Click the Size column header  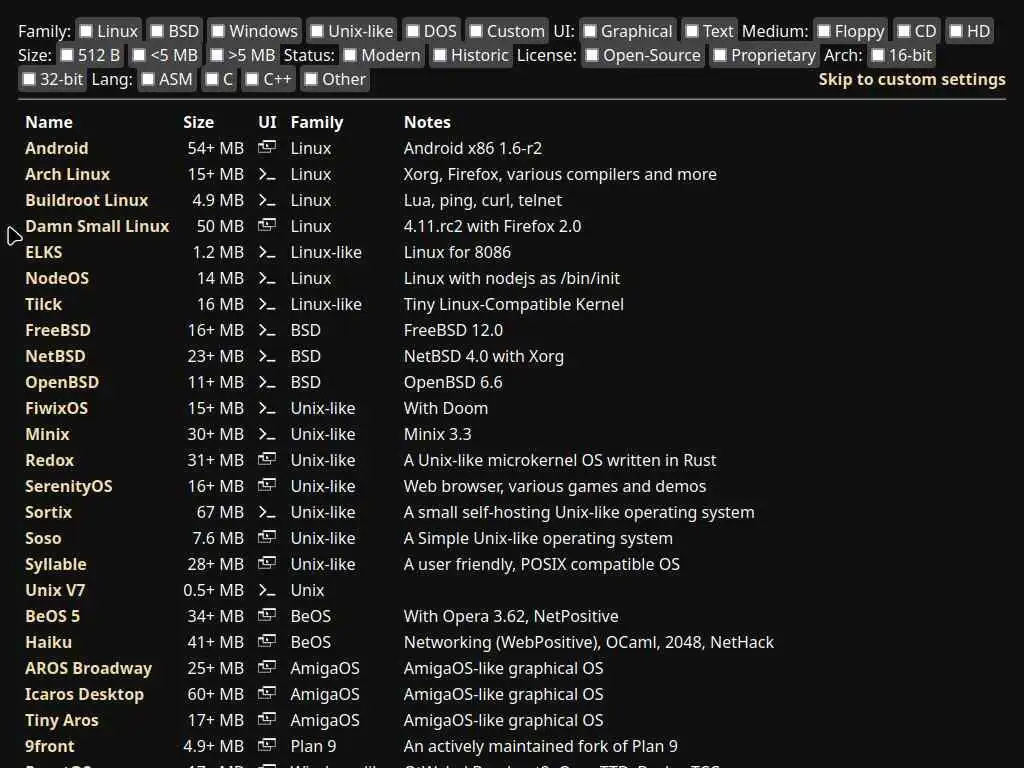coord(199,122)
